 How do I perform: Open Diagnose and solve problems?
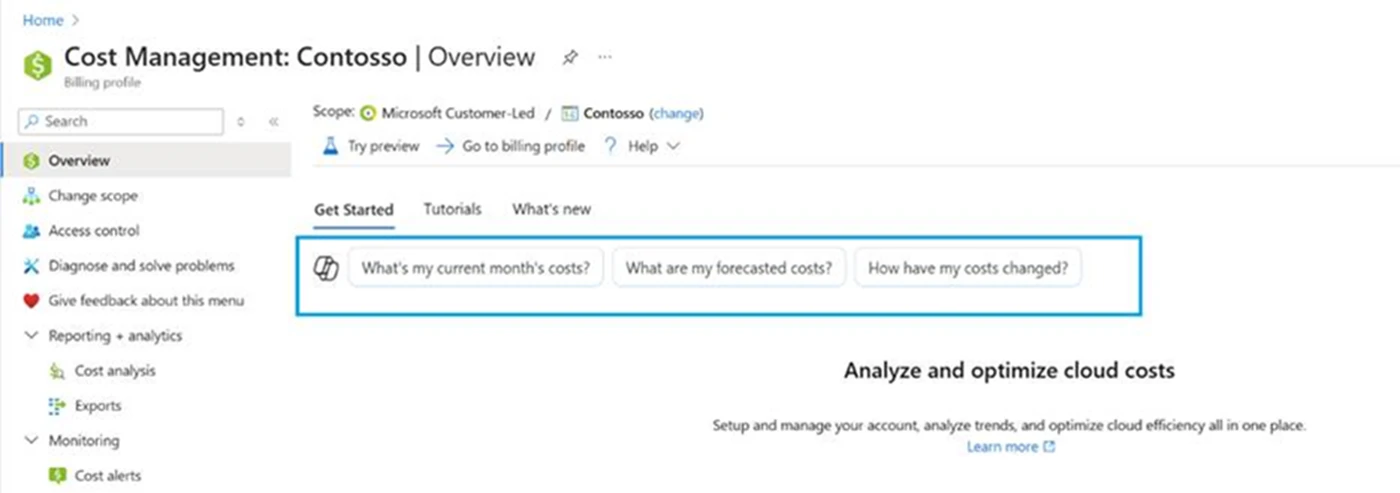coord(141,266)
